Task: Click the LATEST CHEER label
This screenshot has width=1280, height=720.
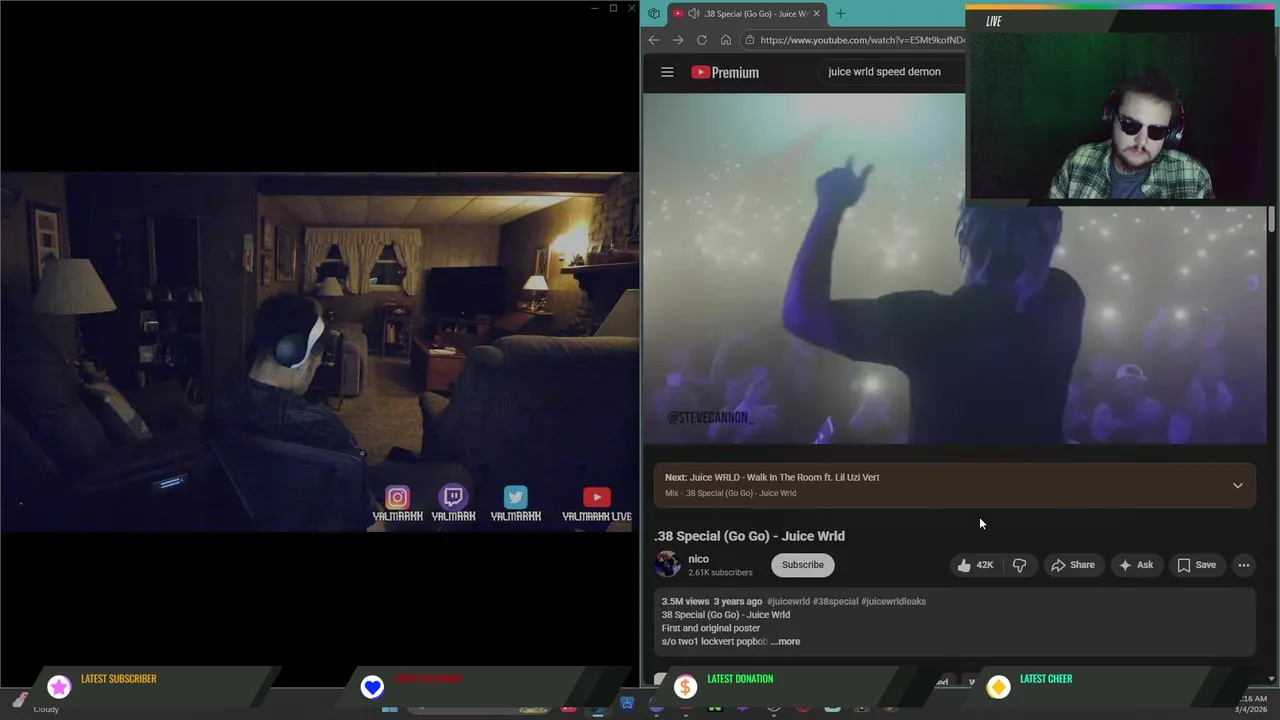Action: point(1046,679)
